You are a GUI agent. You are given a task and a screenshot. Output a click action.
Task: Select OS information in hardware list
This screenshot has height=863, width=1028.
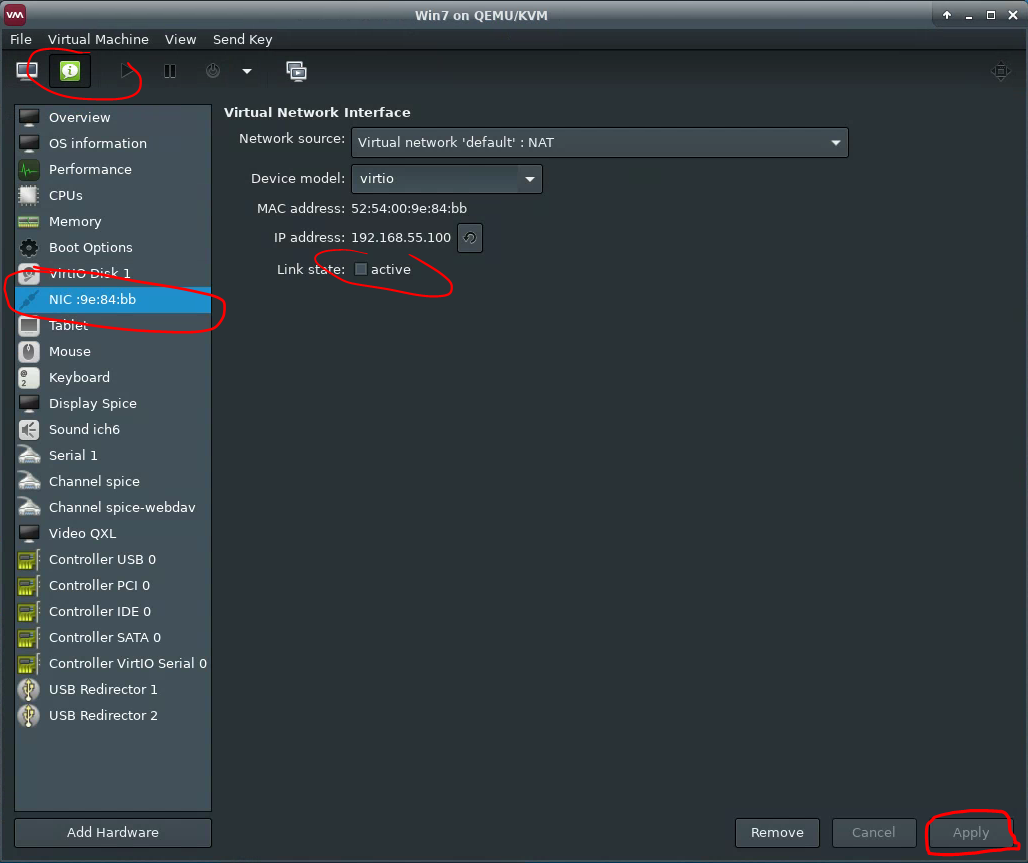point(113,144)
